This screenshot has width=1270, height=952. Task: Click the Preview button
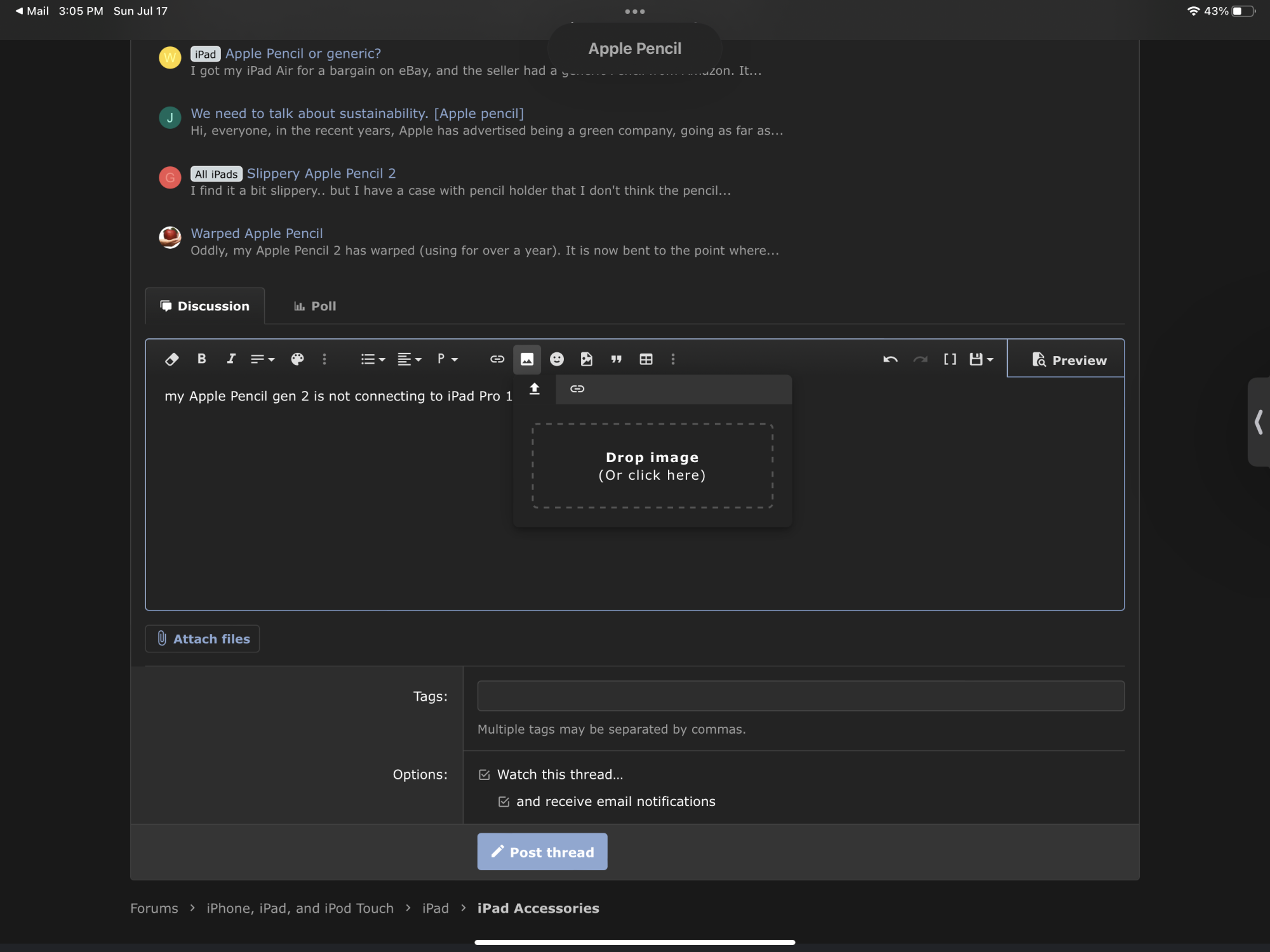pyautogui.click(x=1066, y=359)
